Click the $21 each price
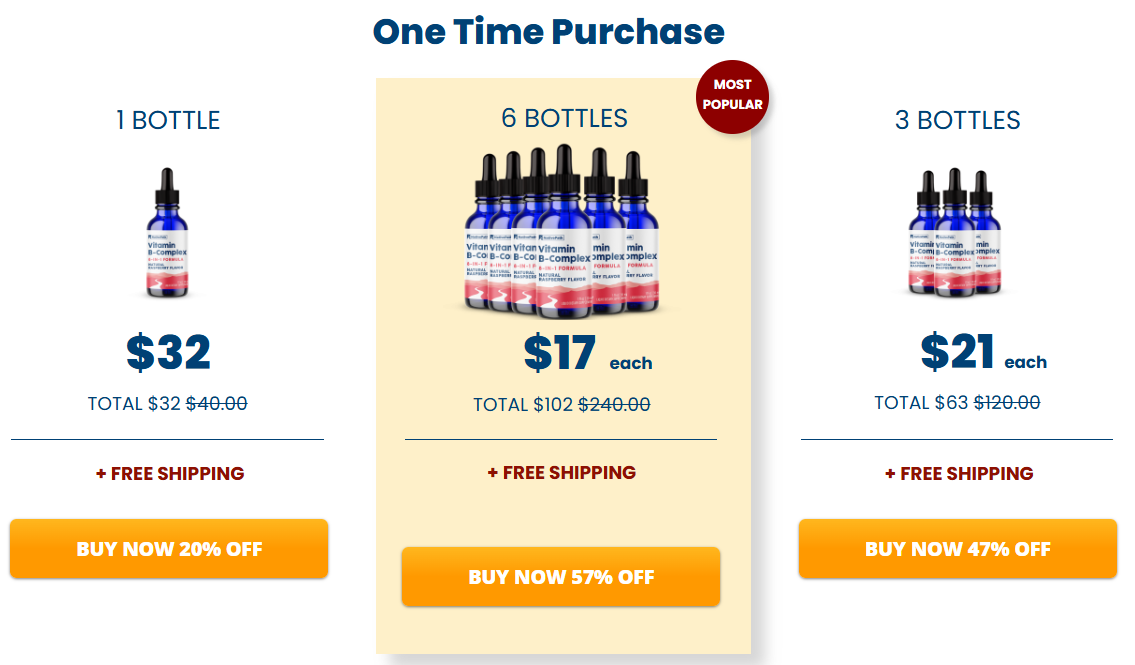This screenshot has width=1135, height=665. [x=983, y=353]
